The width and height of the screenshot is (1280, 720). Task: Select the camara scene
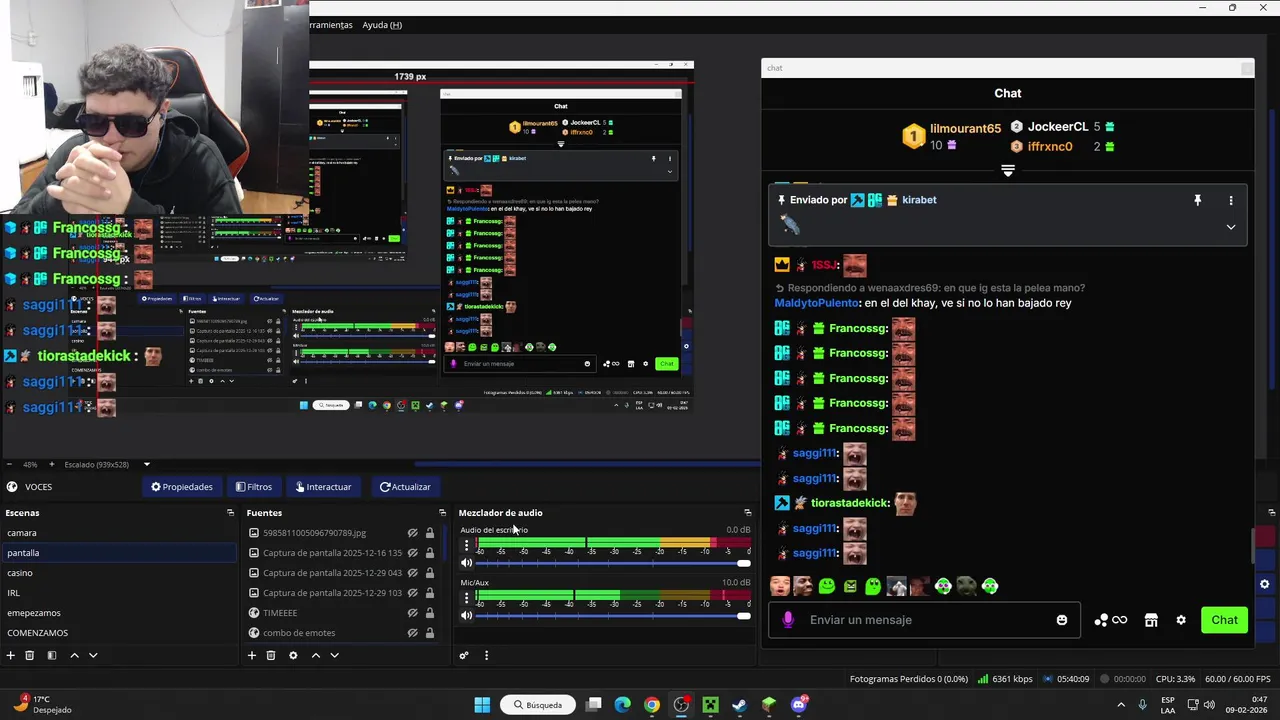pos(118,533)
